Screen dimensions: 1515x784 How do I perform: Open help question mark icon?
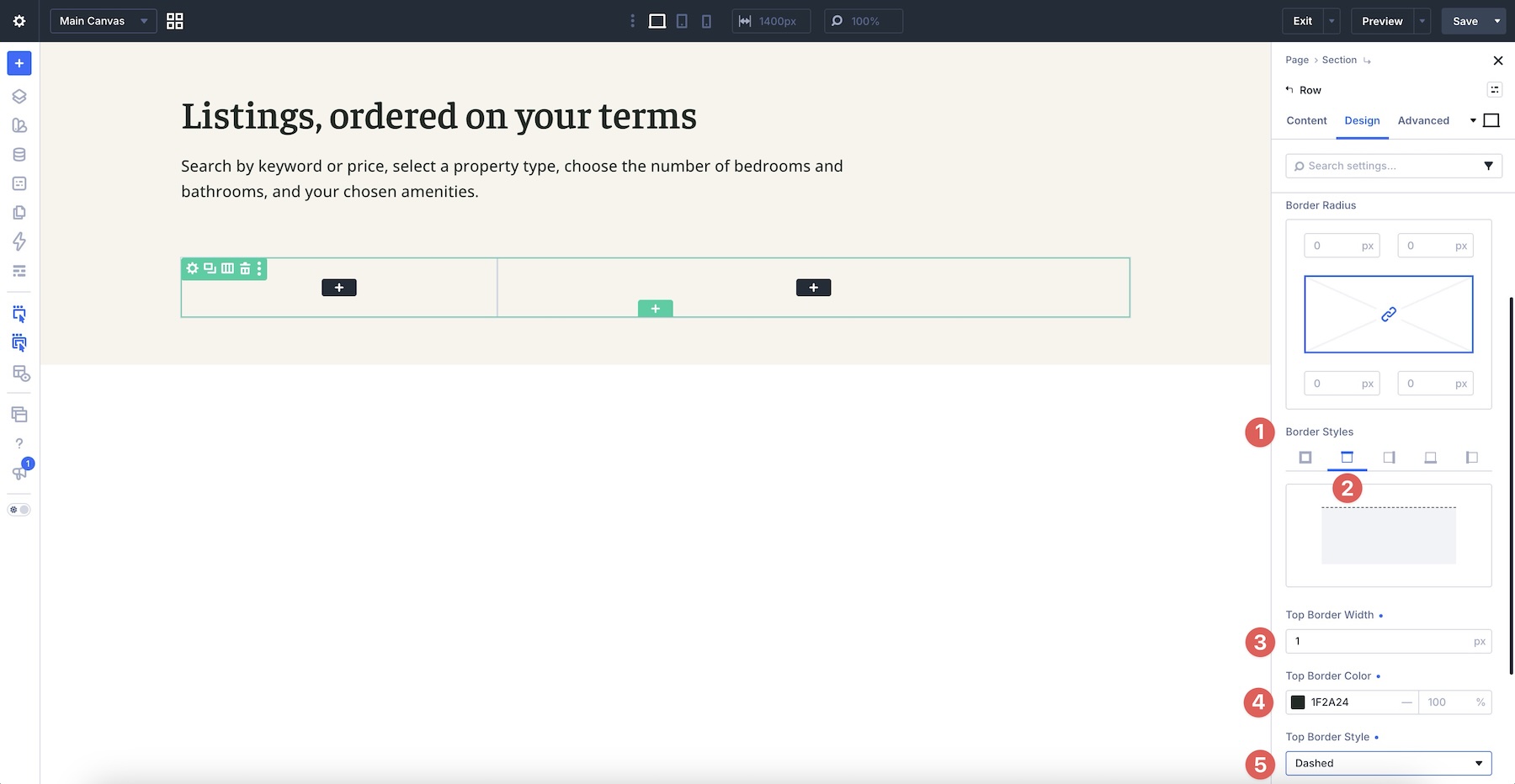19,443
